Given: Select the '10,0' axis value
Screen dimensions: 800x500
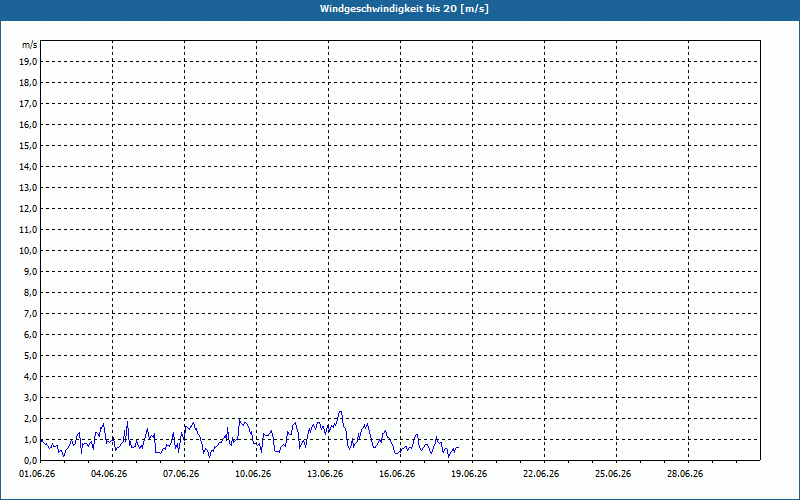Looking at the screenshot, I should (x=29, y=251).
